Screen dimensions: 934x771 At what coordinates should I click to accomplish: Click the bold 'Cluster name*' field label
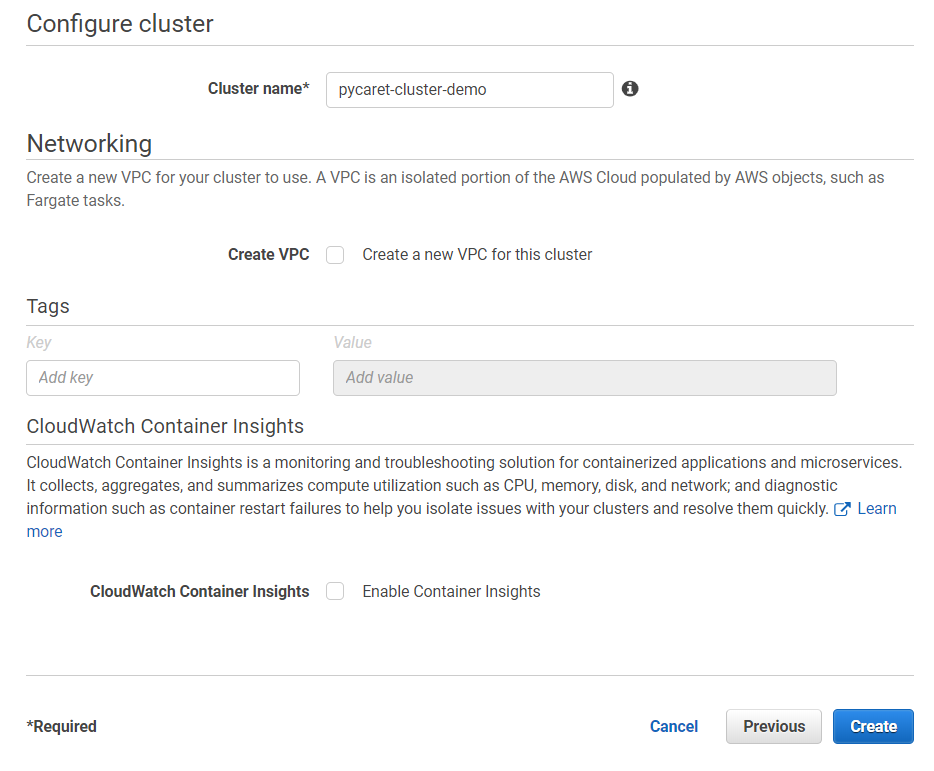pyautogui.click(x=259, y=89)
